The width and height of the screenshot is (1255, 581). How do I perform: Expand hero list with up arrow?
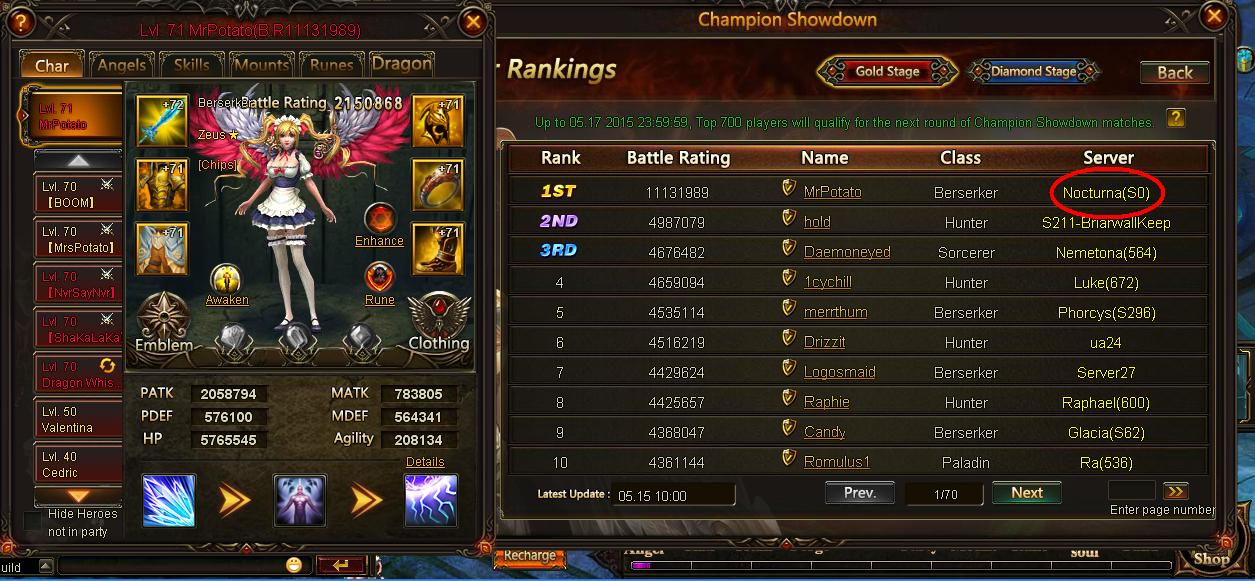pyautogui.click(x=79, y=160)
